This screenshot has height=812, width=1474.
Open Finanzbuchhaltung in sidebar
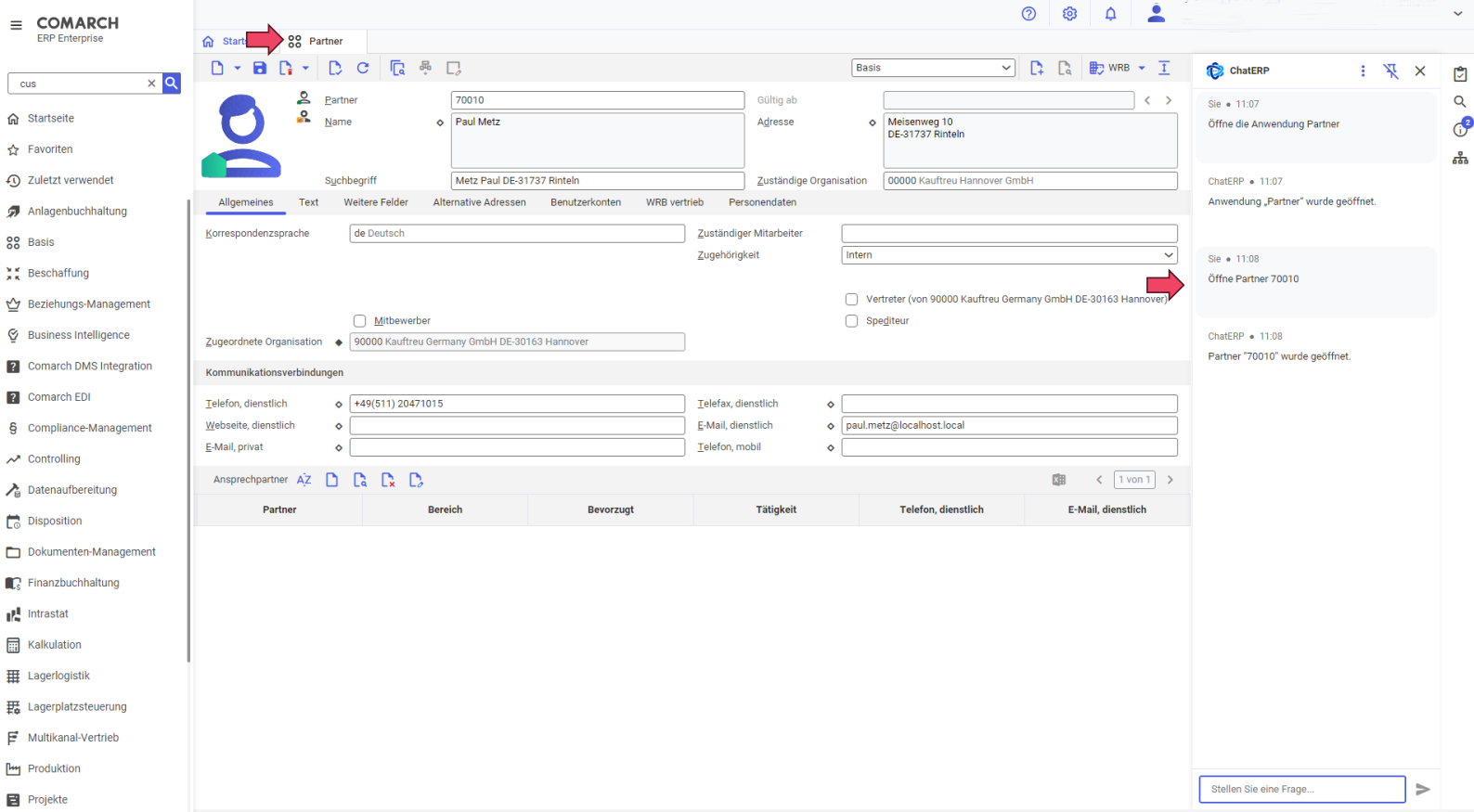click(x=73, y=583)
